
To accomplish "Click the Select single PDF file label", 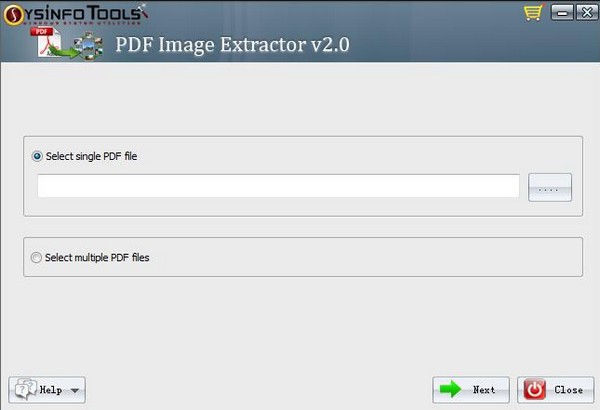I will tap(91, 156).
